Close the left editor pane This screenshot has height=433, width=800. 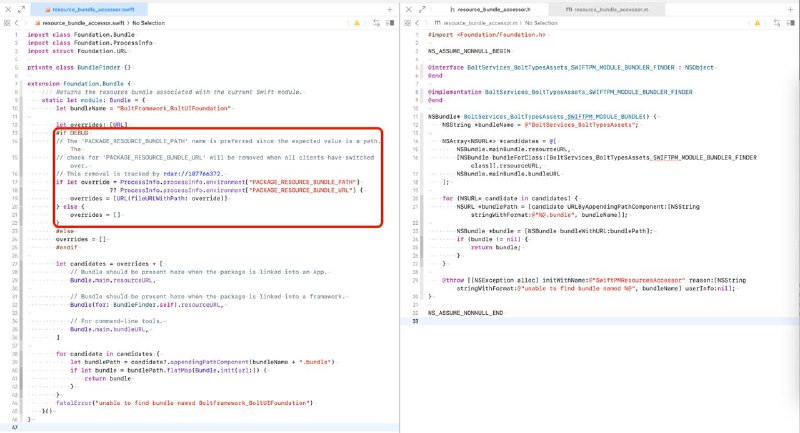tap(7, 7)
